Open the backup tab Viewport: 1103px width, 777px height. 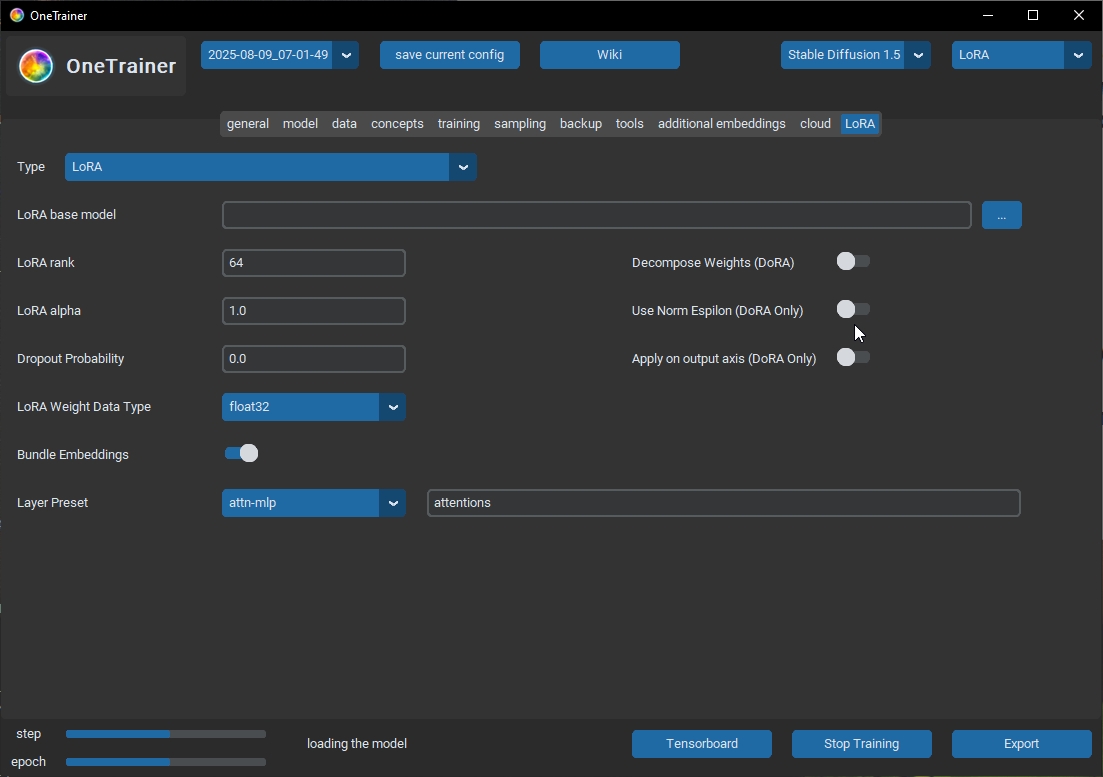click(x=581, y=124)
